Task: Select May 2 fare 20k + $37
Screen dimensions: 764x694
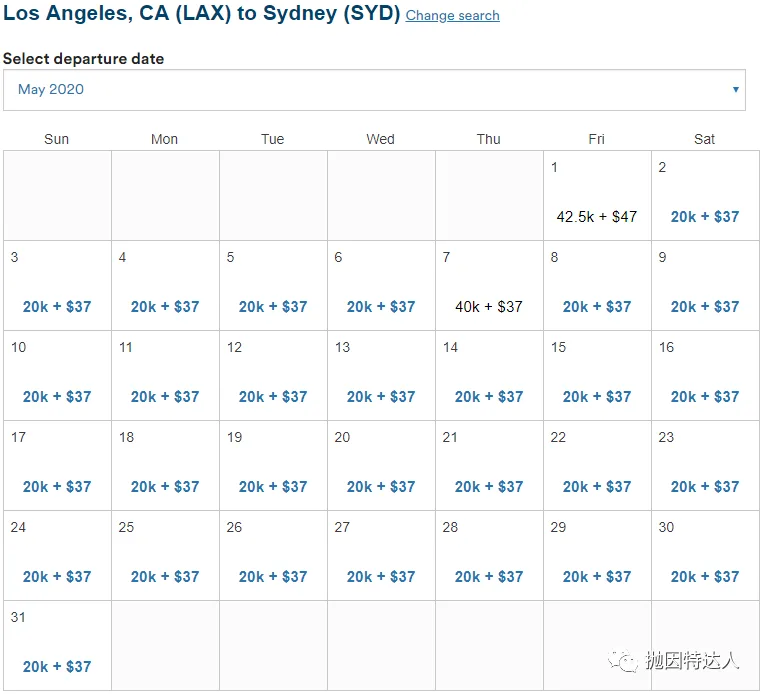Action: [x=705, y=217]
